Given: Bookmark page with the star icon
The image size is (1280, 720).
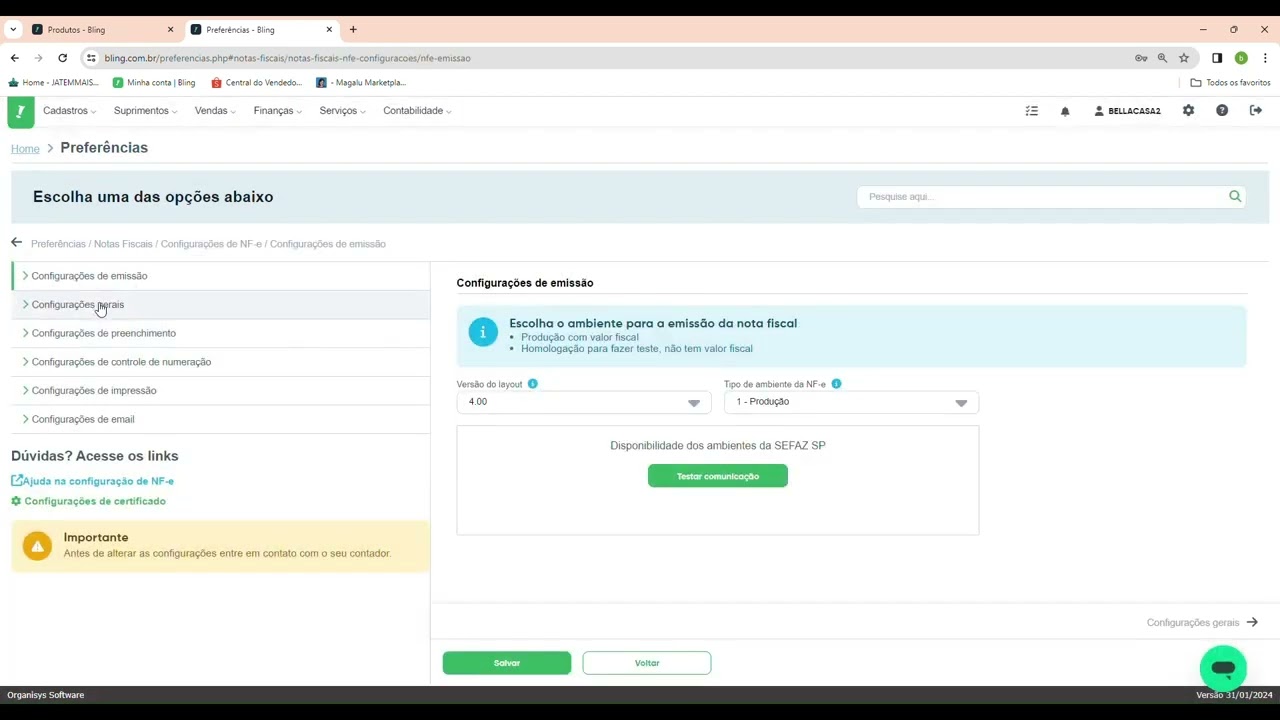Looking at the screenshot, I should pos(1184,58).
